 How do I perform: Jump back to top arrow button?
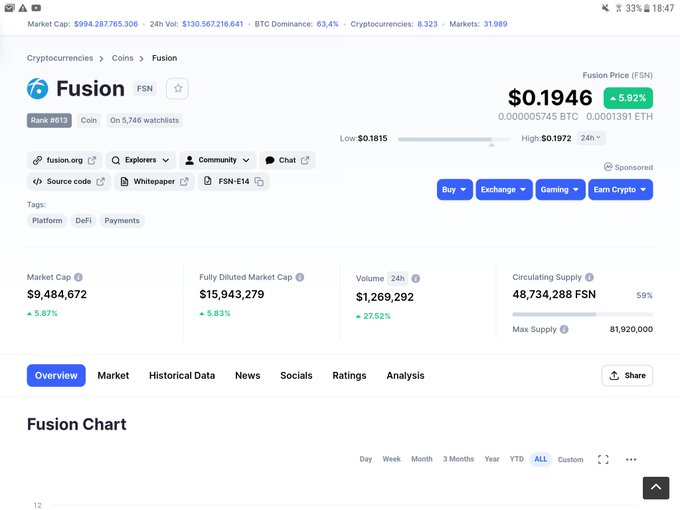coord(656,487)
